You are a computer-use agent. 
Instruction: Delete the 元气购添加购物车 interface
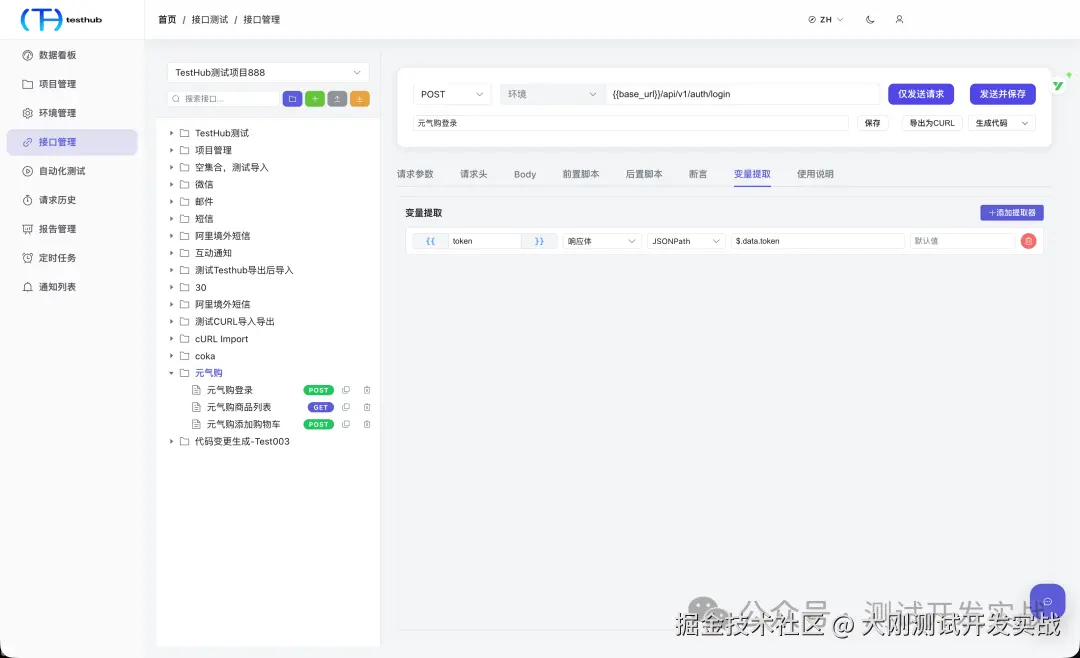367,424
